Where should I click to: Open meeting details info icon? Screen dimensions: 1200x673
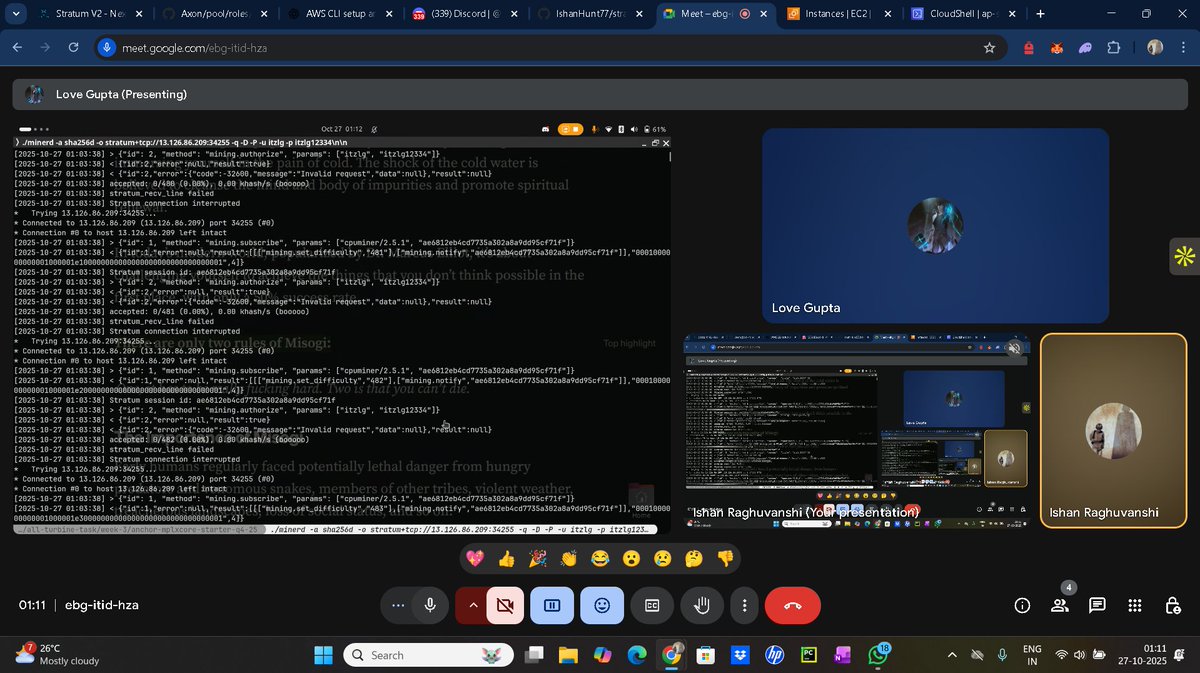[1022, 605]
